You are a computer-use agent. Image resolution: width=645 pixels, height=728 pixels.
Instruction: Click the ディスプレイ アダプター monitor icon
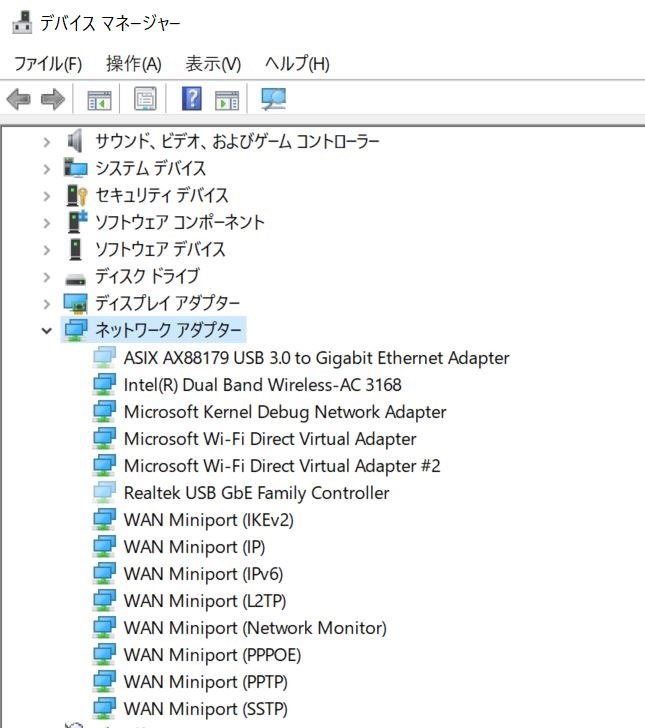point(76,304)
